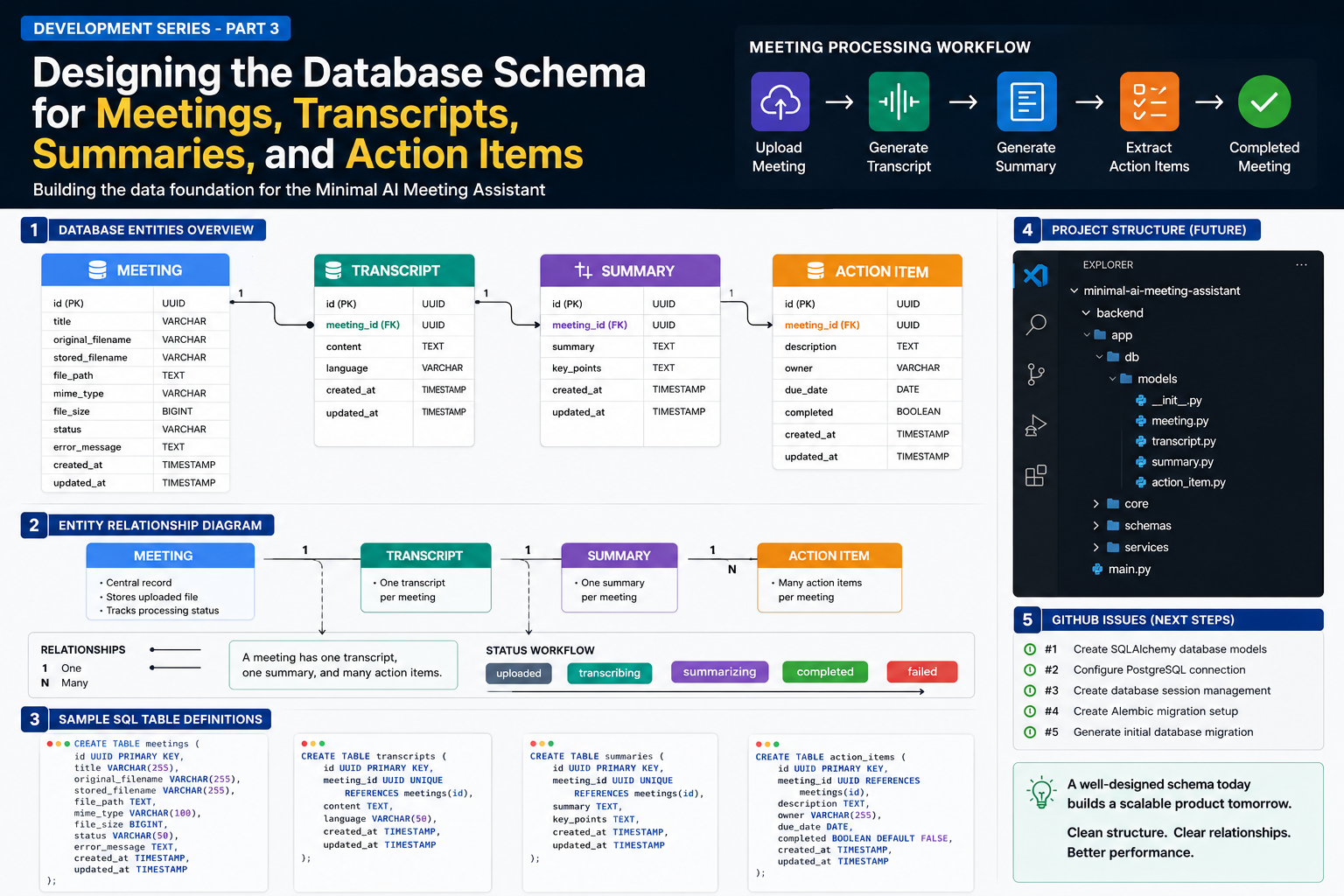Open the Run and Debug icon
Screen dimensions: 1344x896
point(1035,425)
